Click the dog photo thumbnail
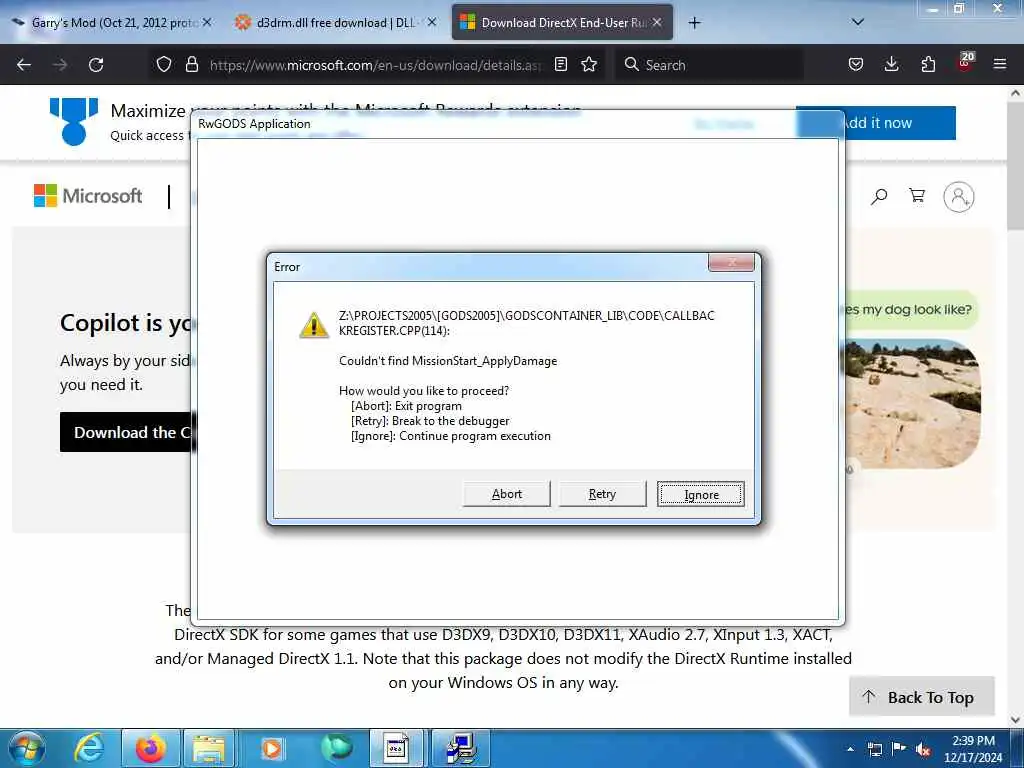The height and width of the screenshot is (768, 1024). (912, 403)
